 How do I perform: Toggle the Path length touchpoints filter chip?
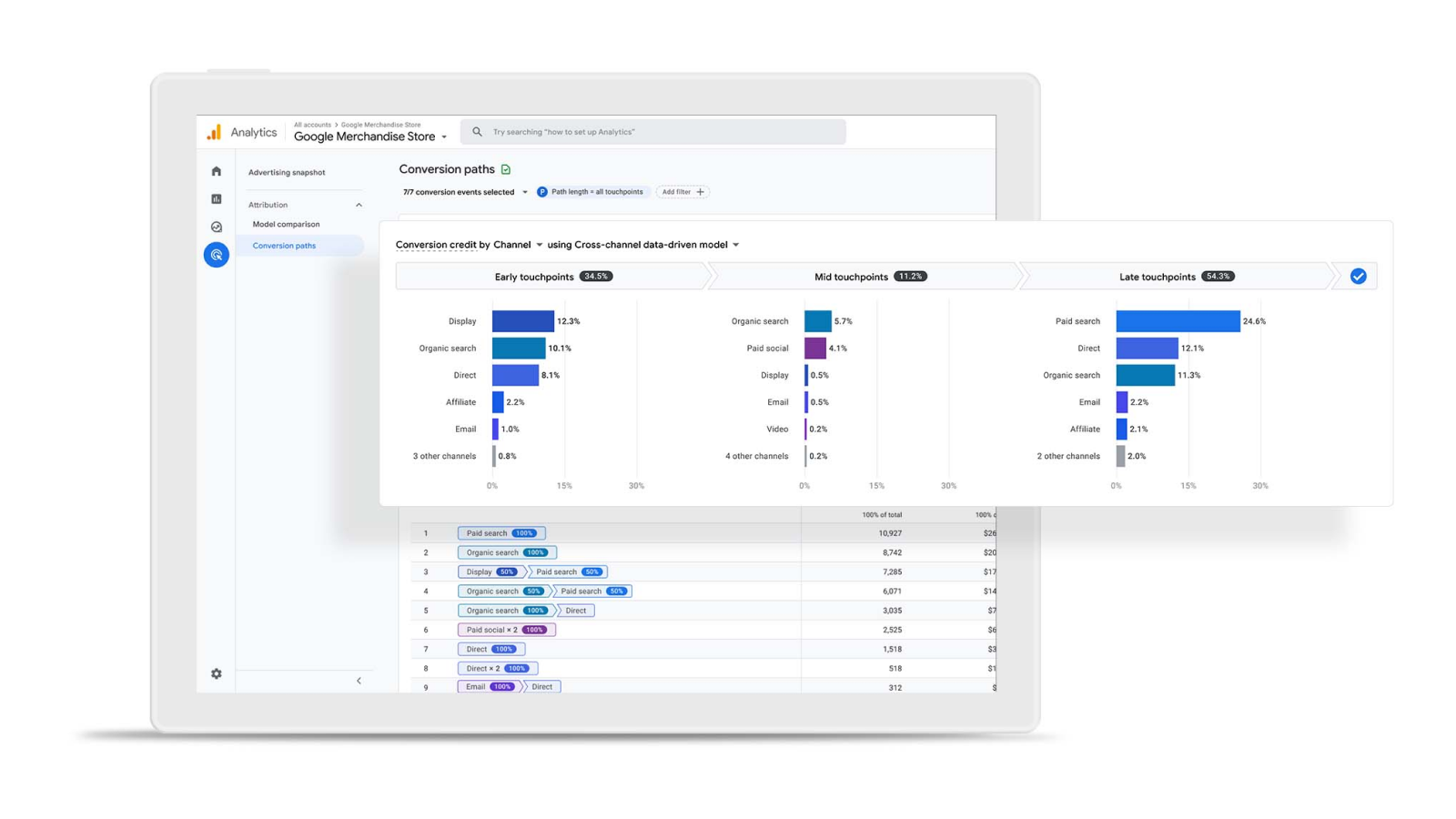pyautogui.click(x=591, y=191)
